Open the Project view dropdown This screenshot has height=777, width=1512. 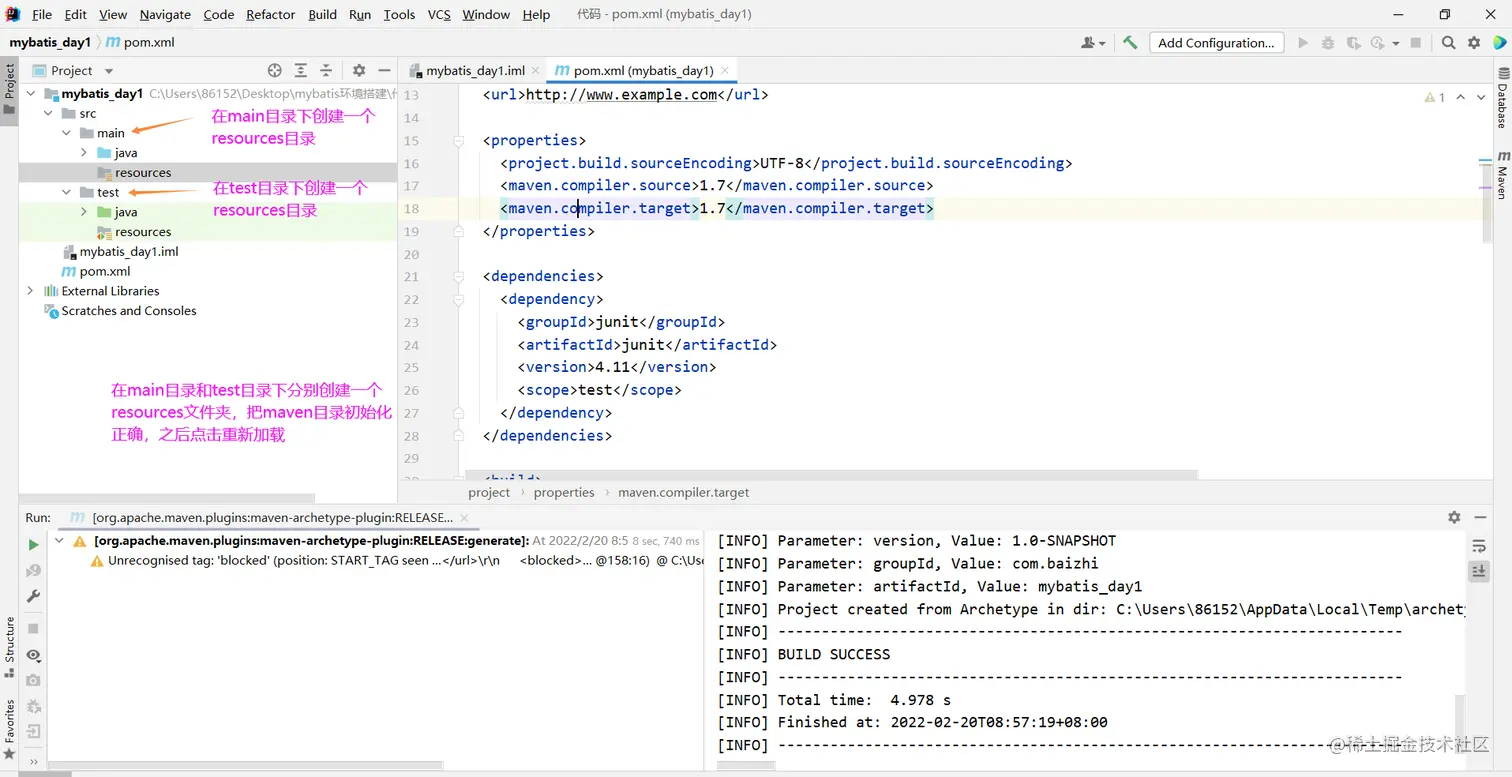click(x=73, y=70)
